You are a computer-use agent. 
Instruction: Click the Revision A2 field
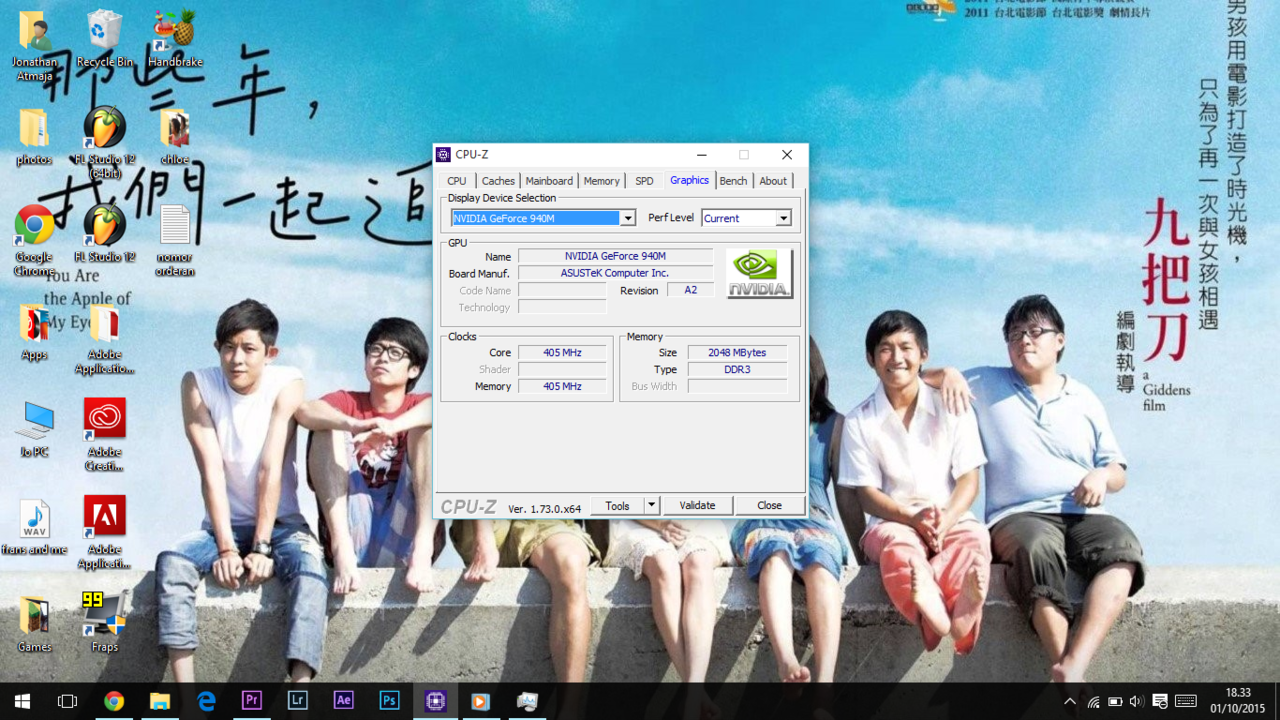coord(691,290)
